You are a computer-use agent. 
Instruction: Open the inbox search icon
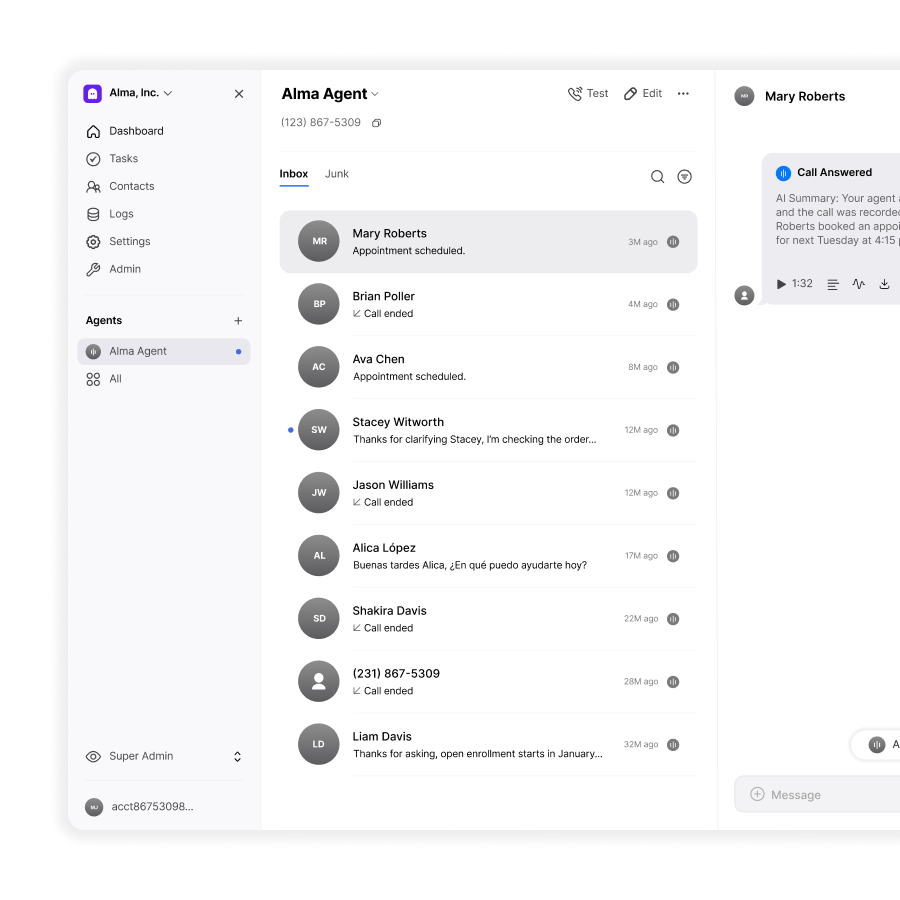click(x=658, y=177)
